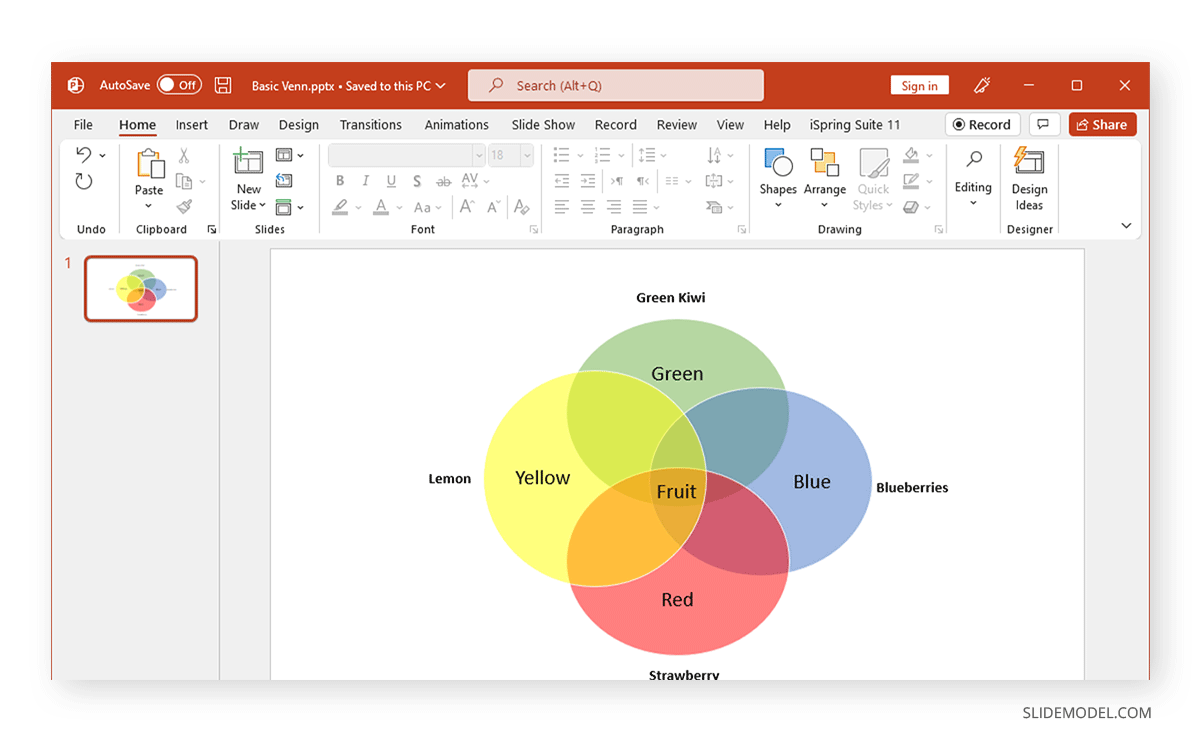Click the Redo icon
1200x743 pixels.
click(84, 181)
